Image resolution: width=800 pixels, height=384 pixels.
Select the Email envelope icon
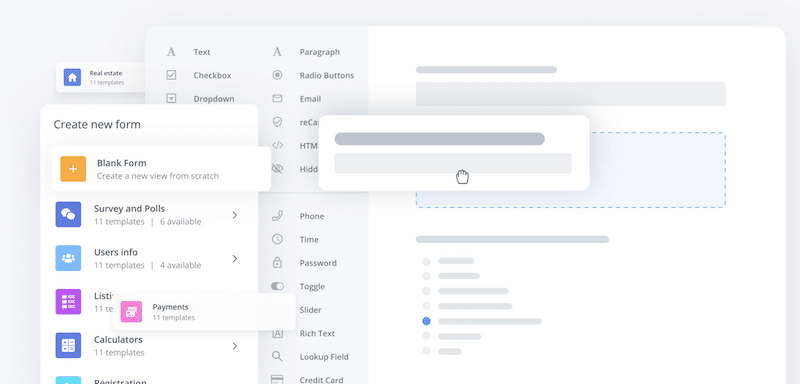point(277,99)
